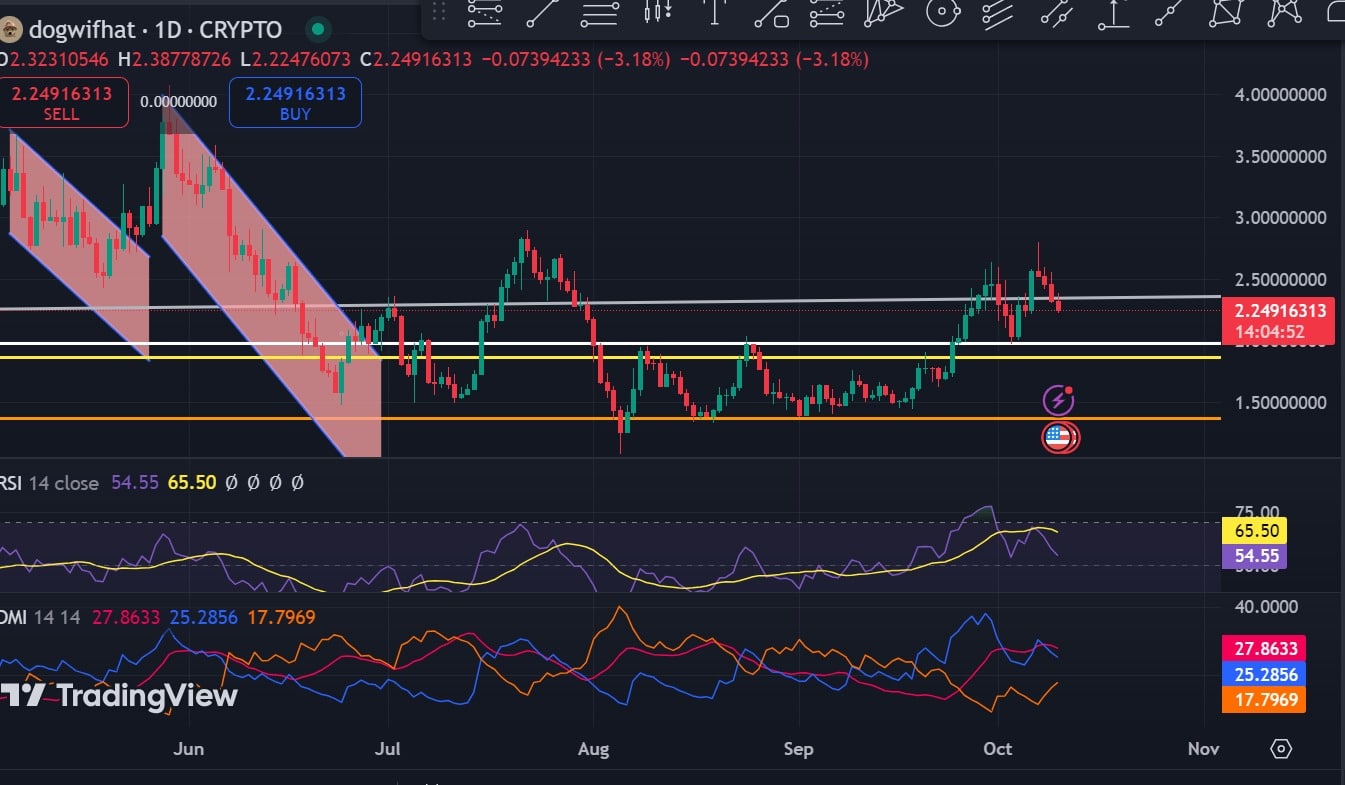The height and width of the screenshot is (785, 1345).
Task: Click the 4.00000000 price axis label
Action: pos(1280,94)
